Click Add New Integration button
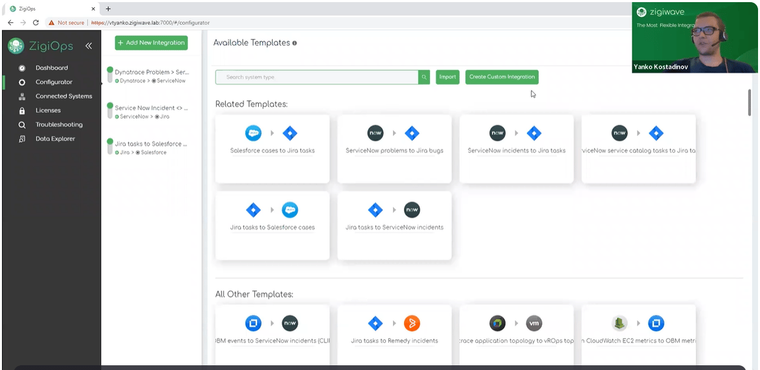The height and width of the screenshot is (370, 760). pos(151,43)
